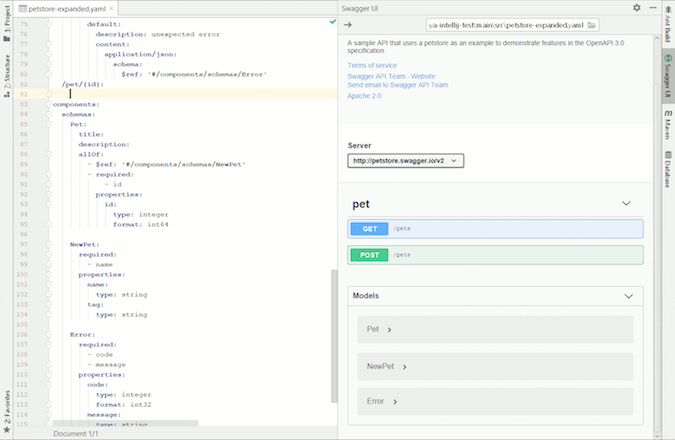Open Swagger UI settings gear
The width and height of the screenshot is (675, 440).
pyautogui.click(x=637, y=7)
